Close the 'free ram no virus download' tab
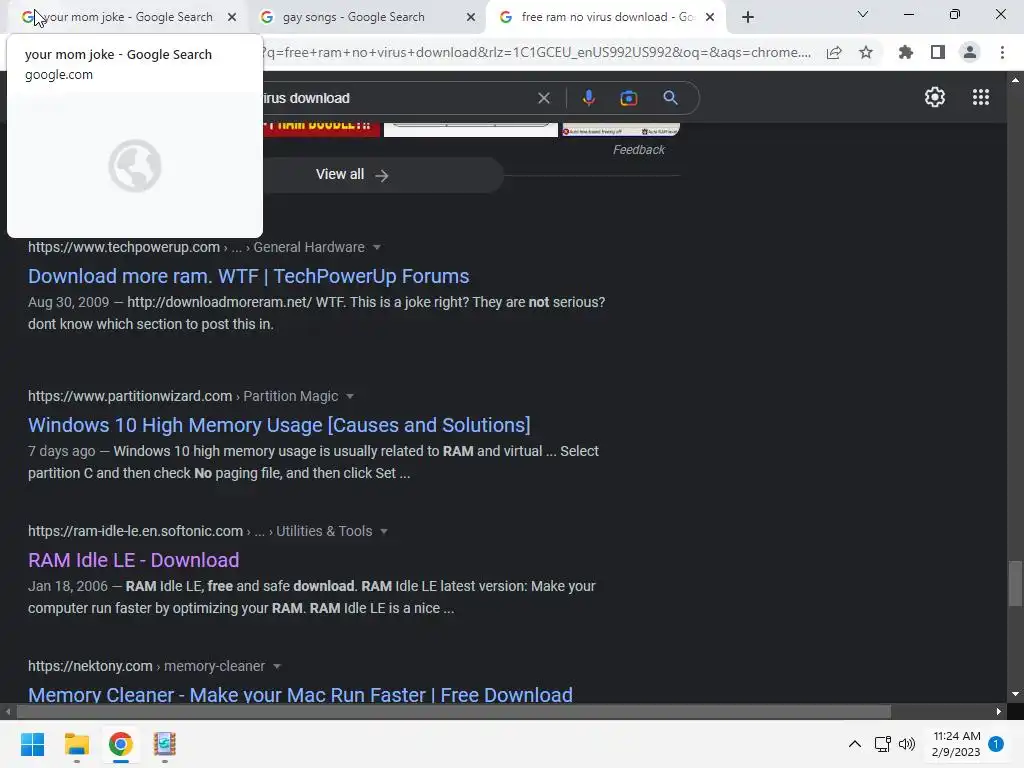Image resolution: width=1024 pixels, height=768 pixels. 710,17
